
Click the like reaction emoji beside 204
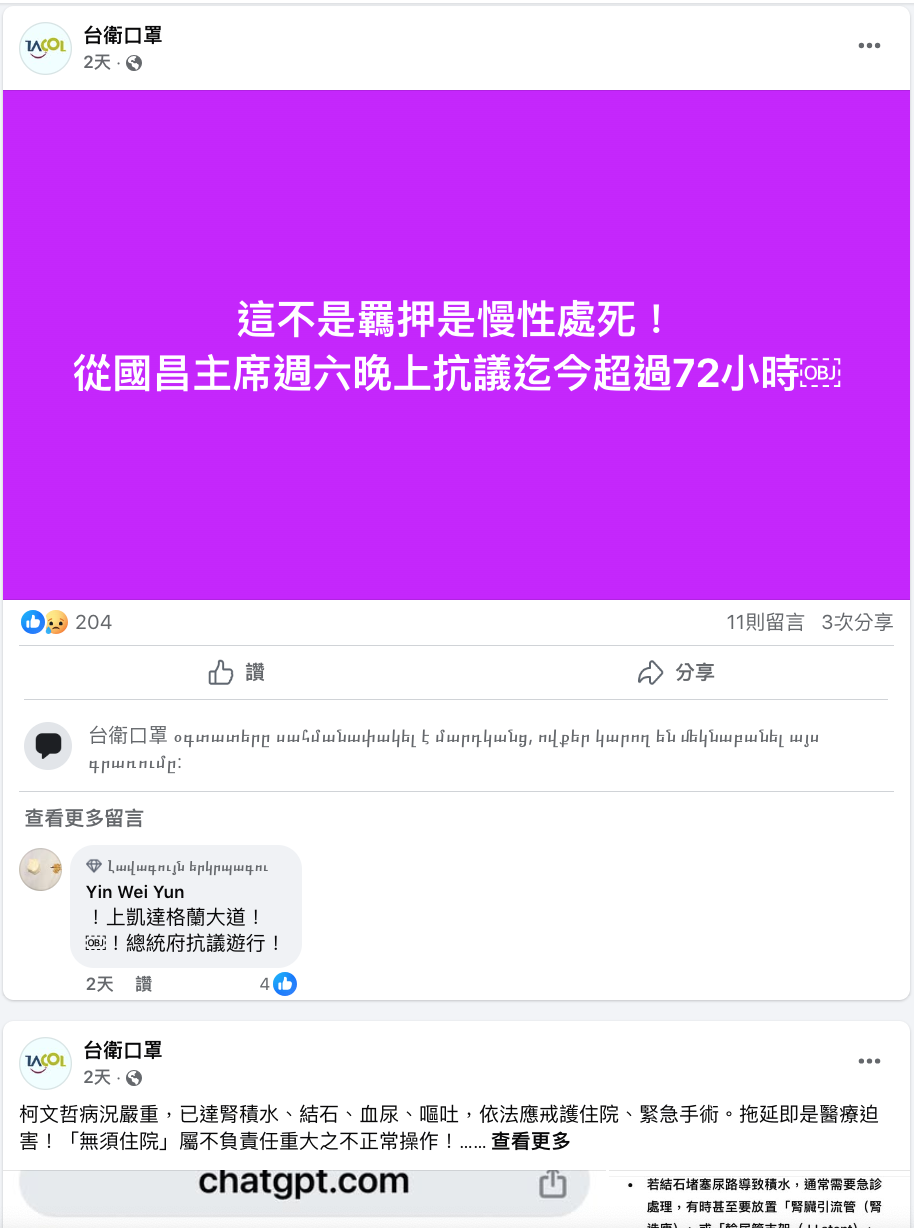pos(32,622)
